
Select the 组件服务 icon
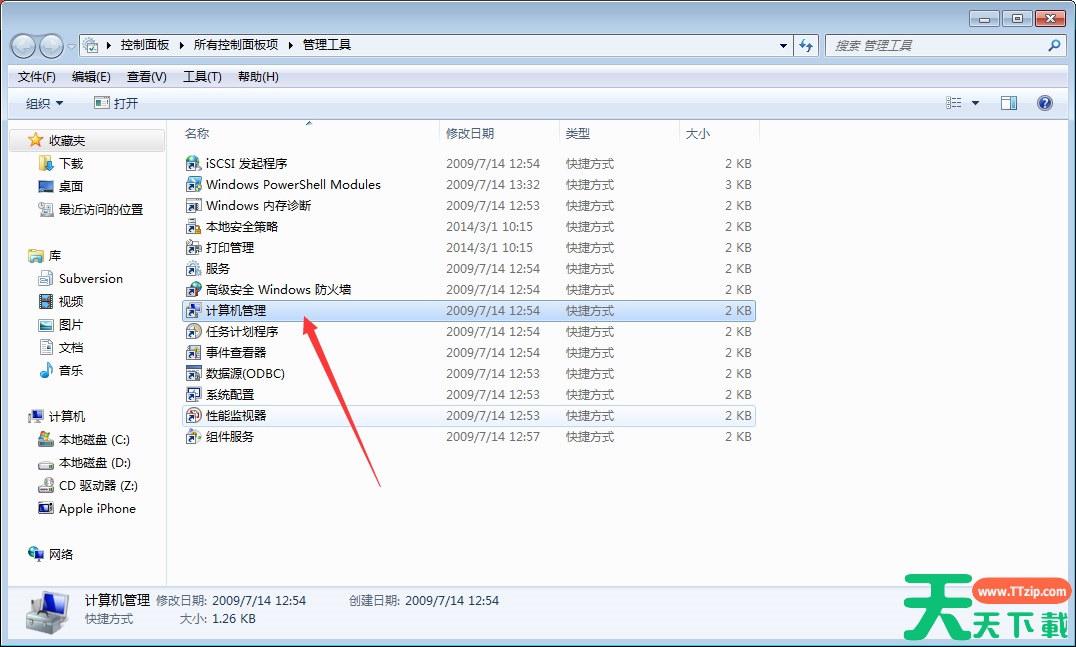[x=194, y=436]
